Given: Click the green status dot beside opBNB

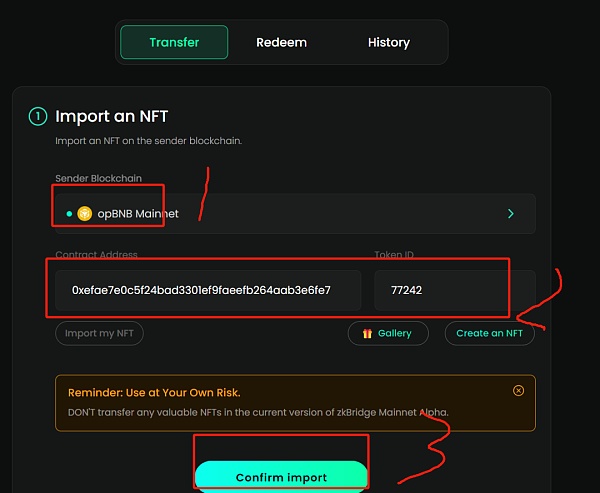Looking at the screenshot, I should point(69,213).
